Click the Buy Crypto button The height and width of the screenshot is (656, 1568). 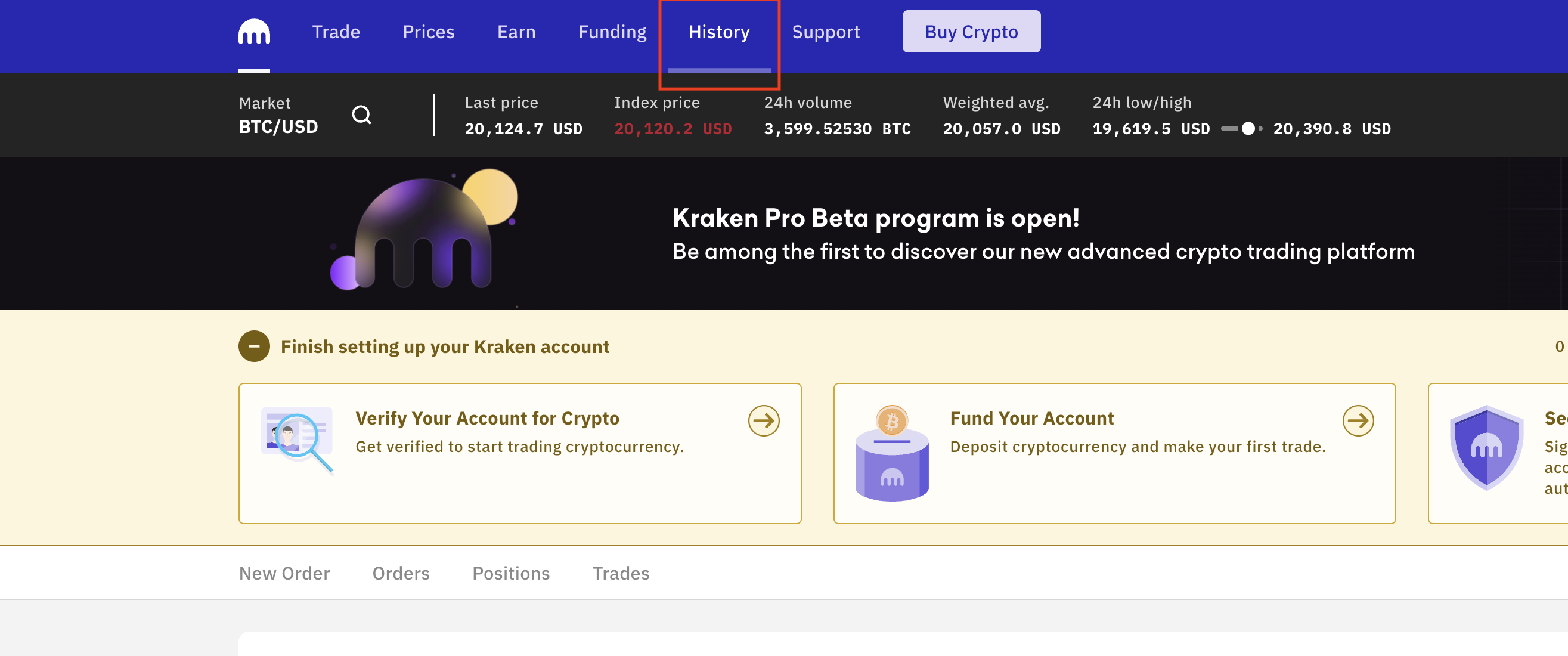tap(971, 32)
